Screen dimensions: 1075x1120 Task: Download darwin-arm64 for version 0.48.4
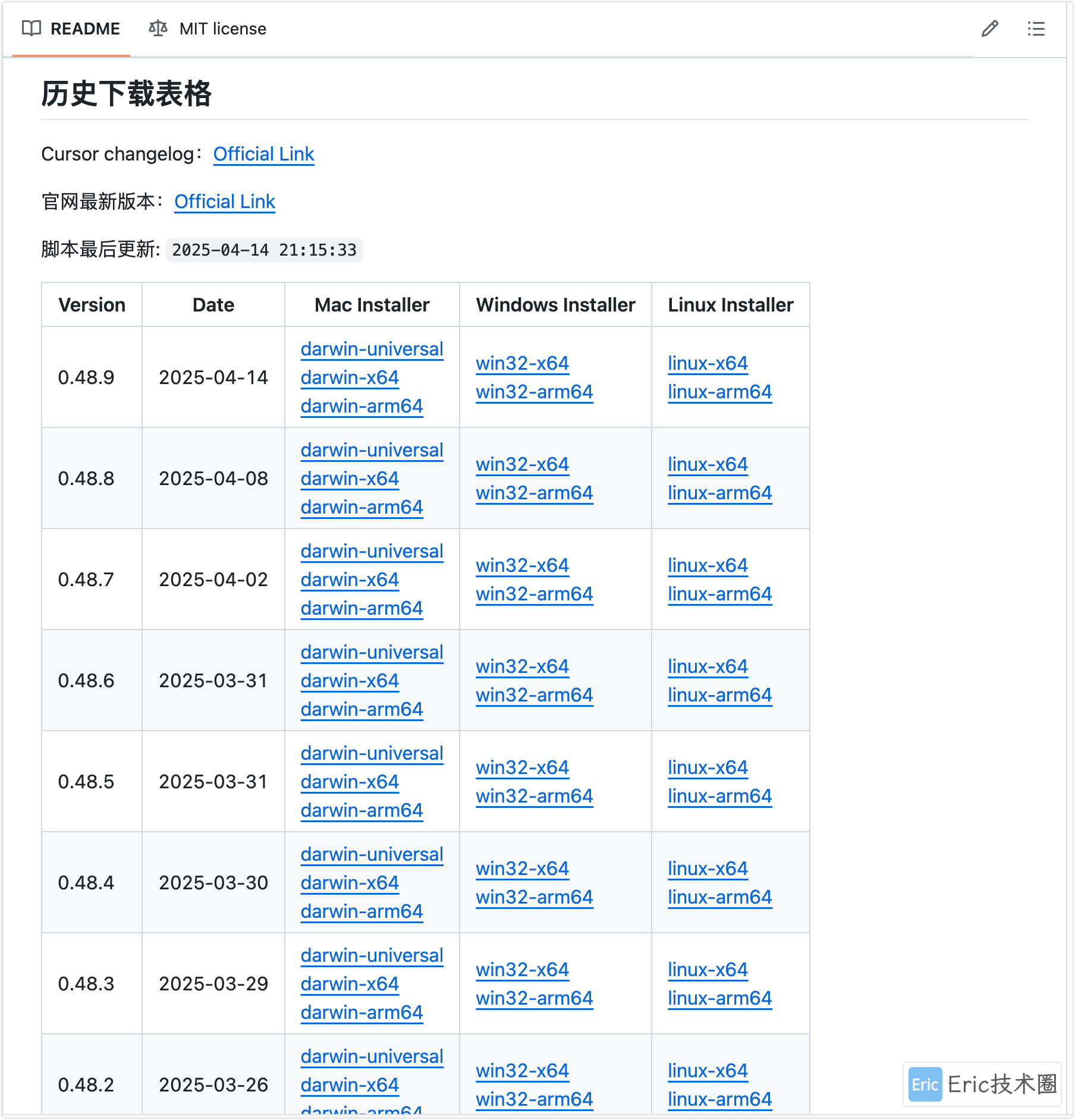pos(362,911)
